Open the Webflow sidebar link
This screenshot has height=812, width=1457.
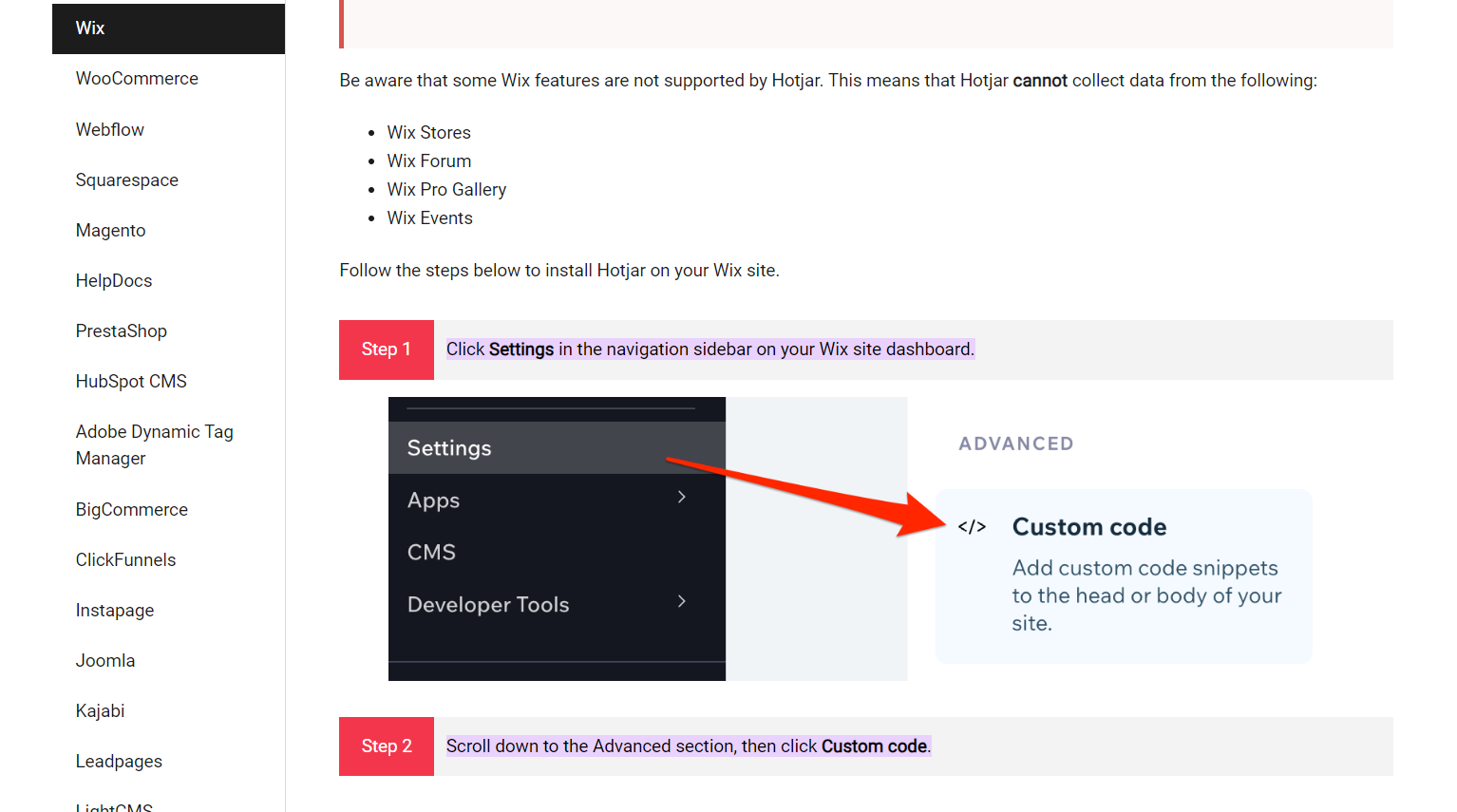pos(110,129)
